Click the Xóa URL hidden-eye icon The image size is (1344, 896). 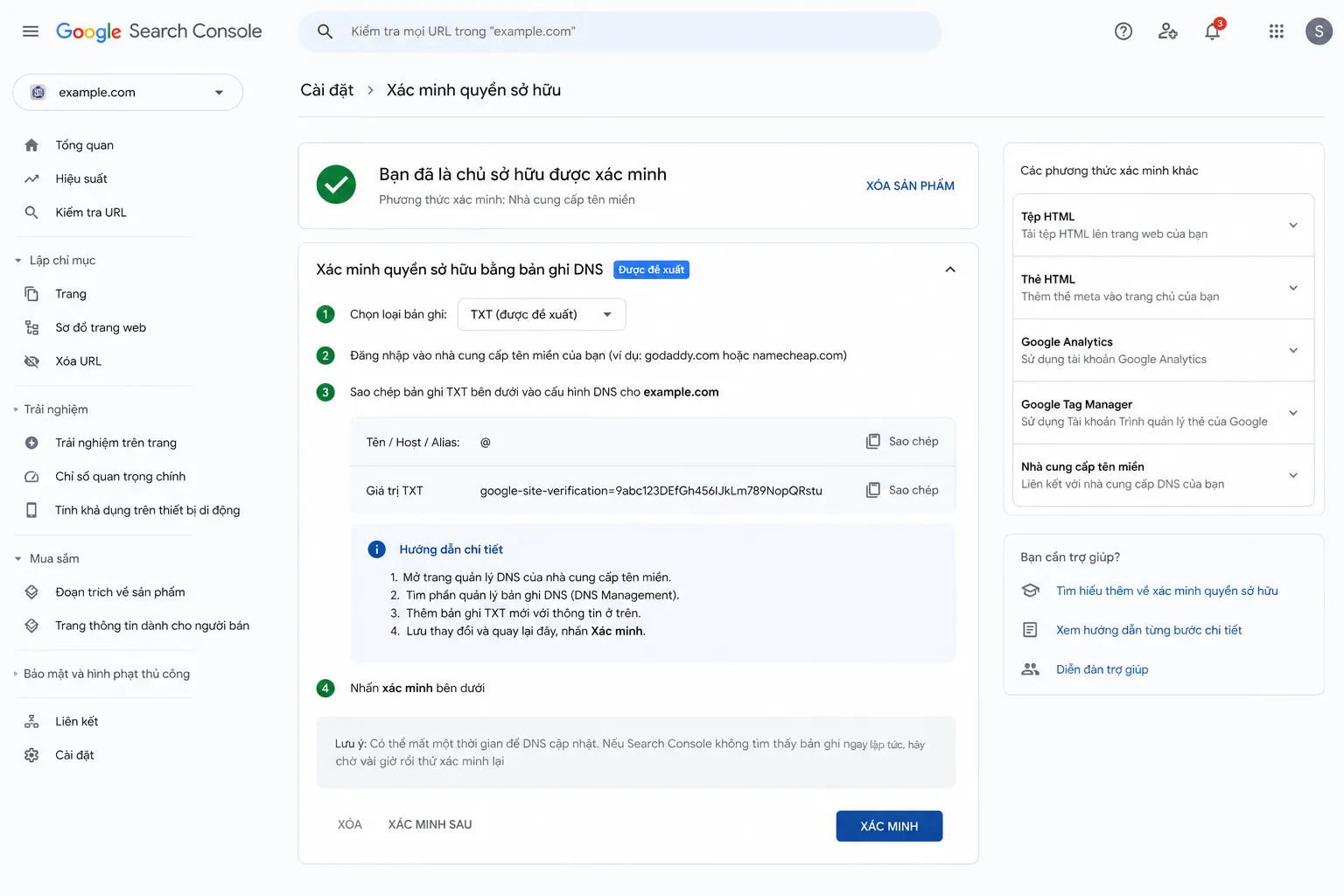click(31, 361)
